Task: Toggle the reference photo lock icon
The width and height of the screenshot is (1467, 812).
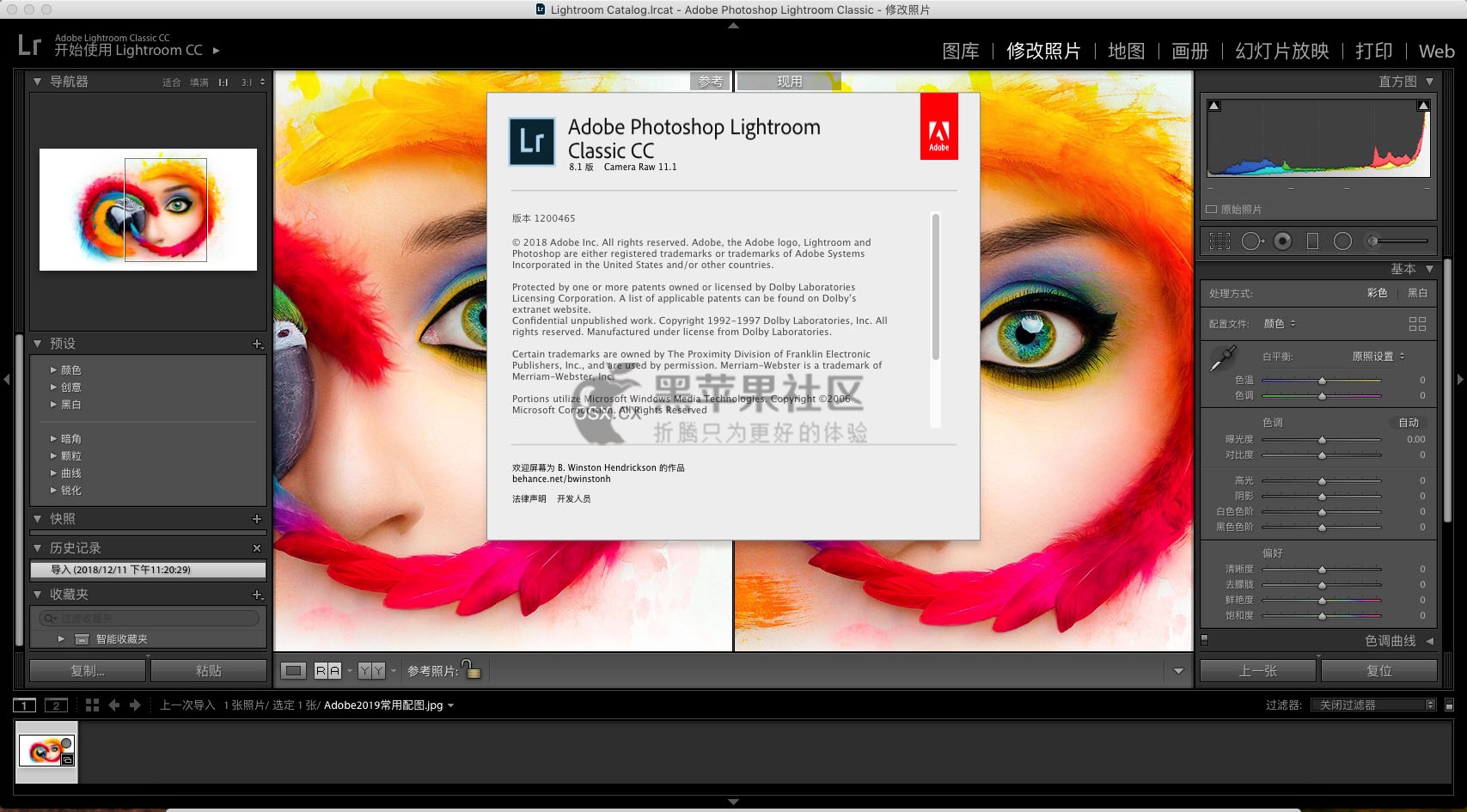Action: 472,669
